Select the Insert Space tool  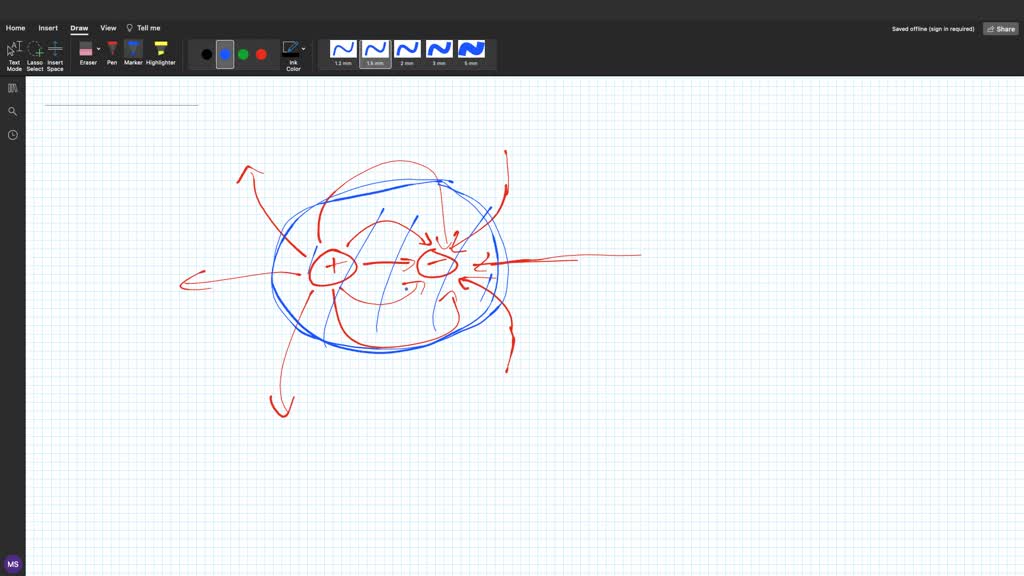(55, 48)
